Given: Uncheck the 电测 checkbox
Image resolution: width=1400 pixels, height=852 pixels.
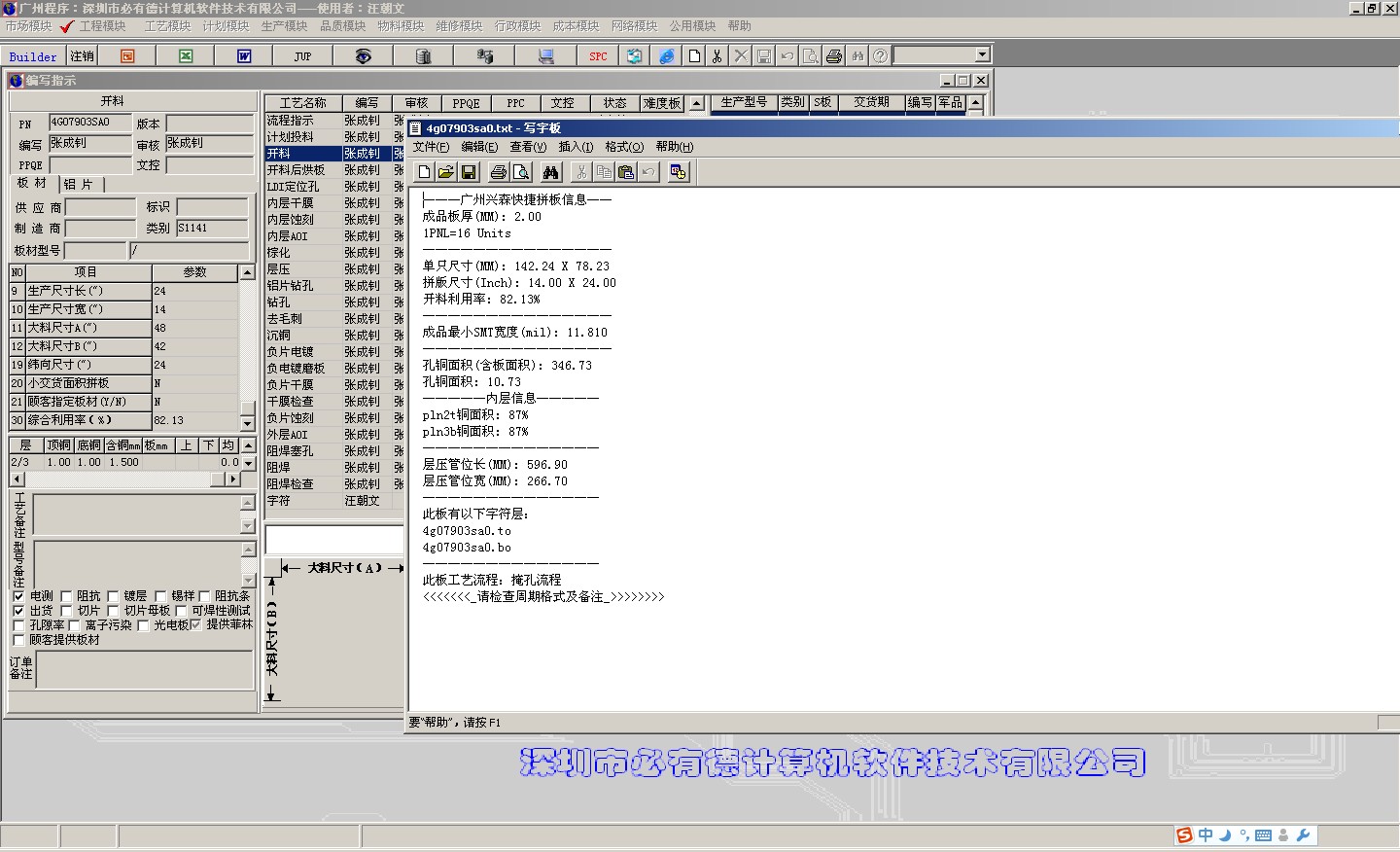Looking at the screenshot, I should (x=18, y=596).
